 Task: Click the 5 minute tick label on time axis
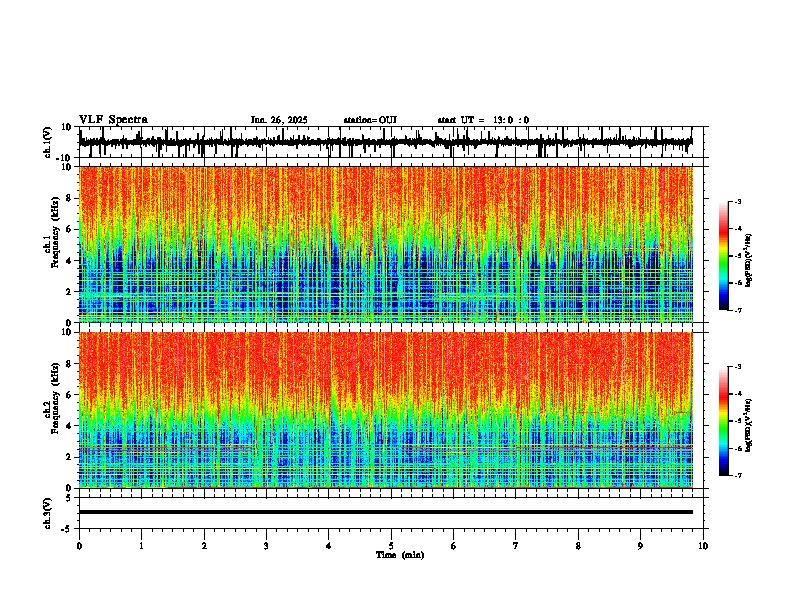point(391,546)
